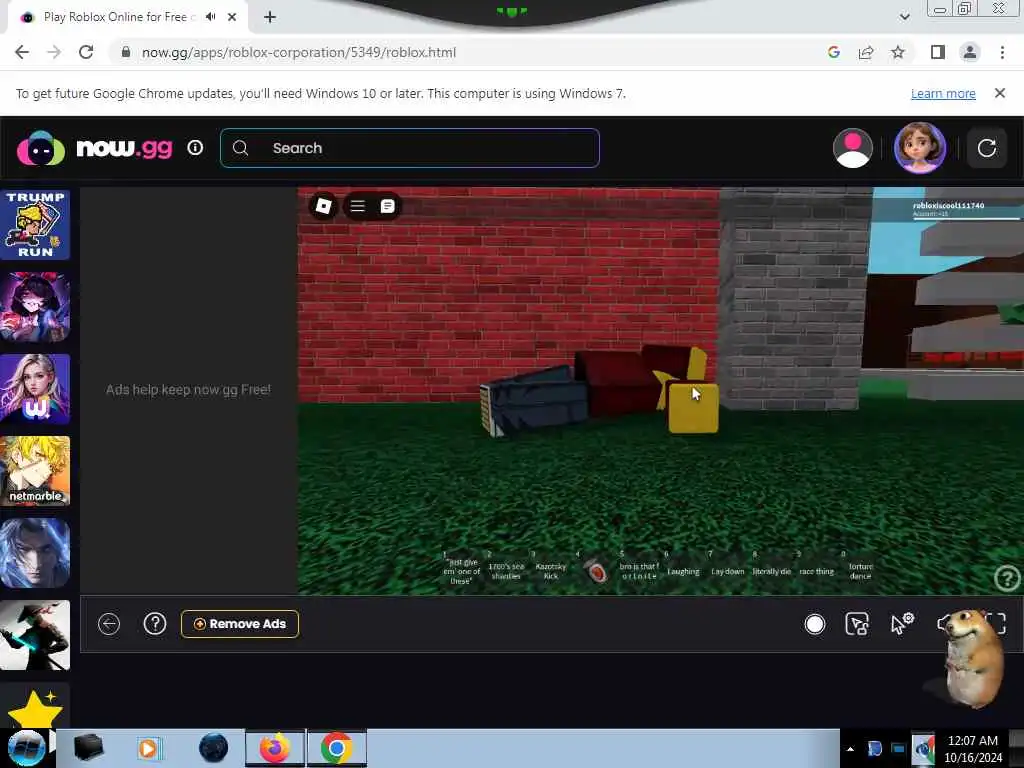Open the now.gg user profile icon
Viewport: 1024px width, 768px height.
coord(852,148)
